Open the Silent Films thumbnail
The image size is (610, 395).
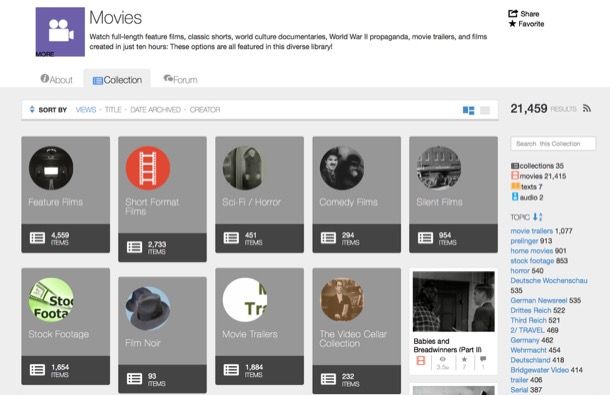point(439,168)
